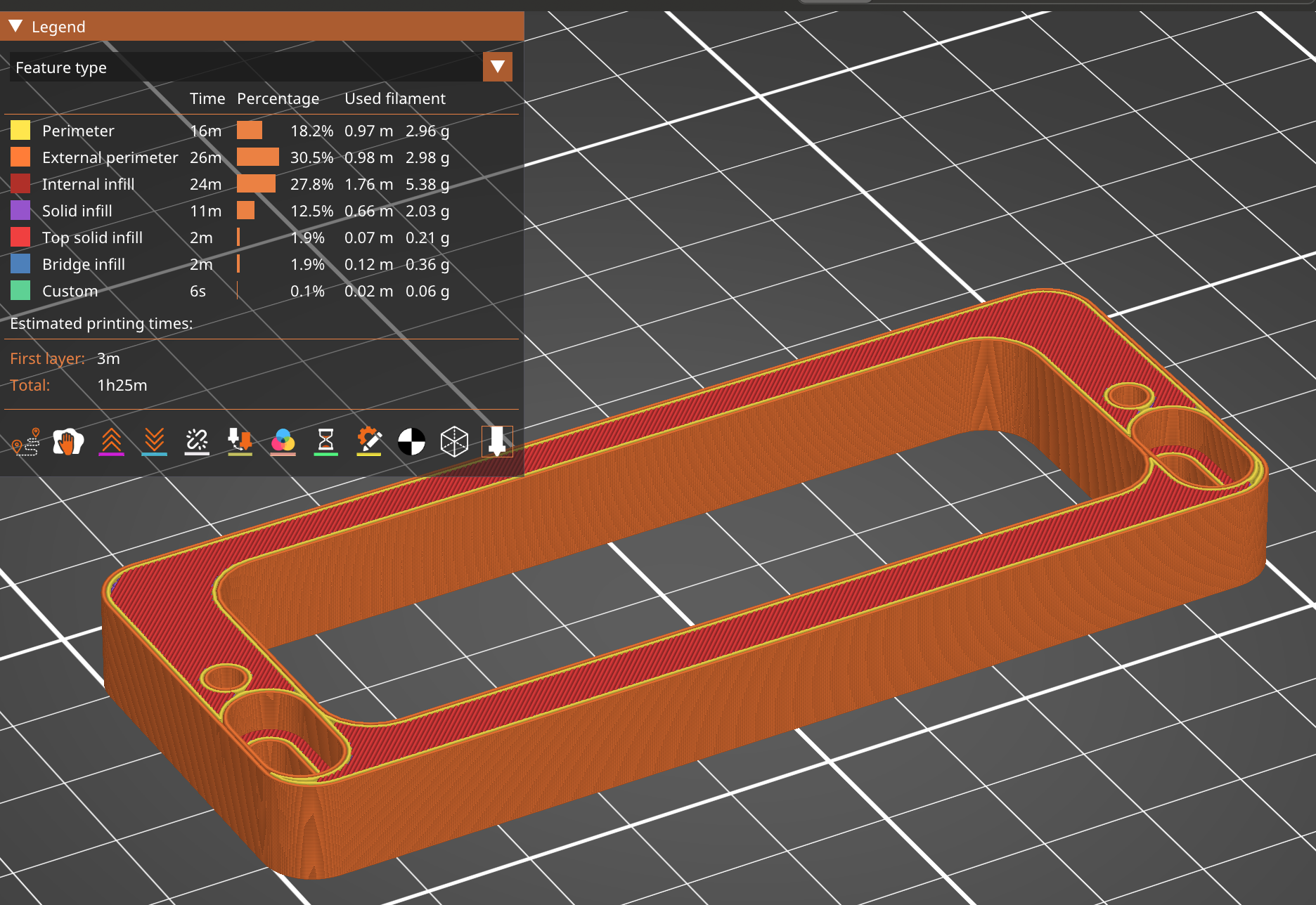Select the Custom feature label
1316x905 pixels.
click(x=70, y=291)
